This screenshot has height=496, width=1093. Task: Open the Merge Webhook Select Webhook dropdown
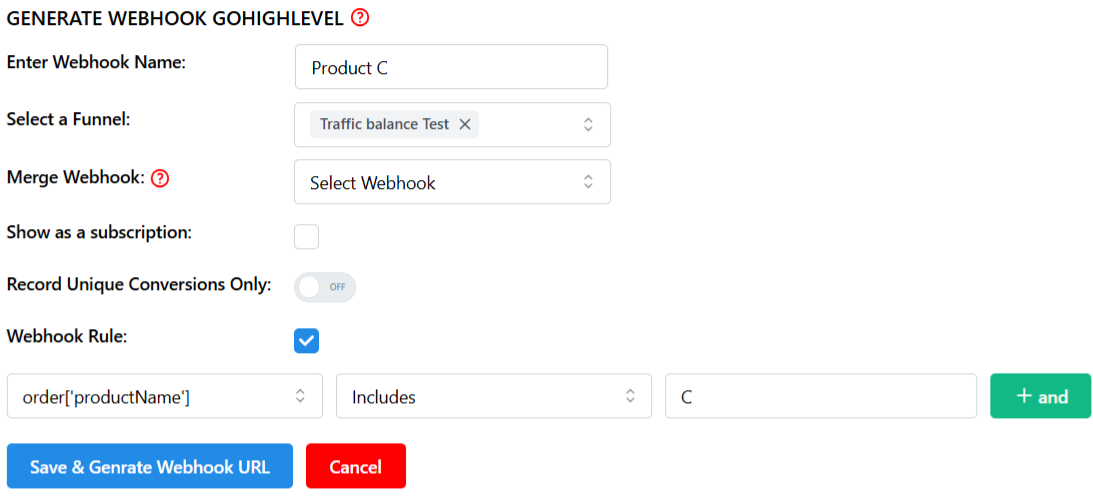(452, 182)
